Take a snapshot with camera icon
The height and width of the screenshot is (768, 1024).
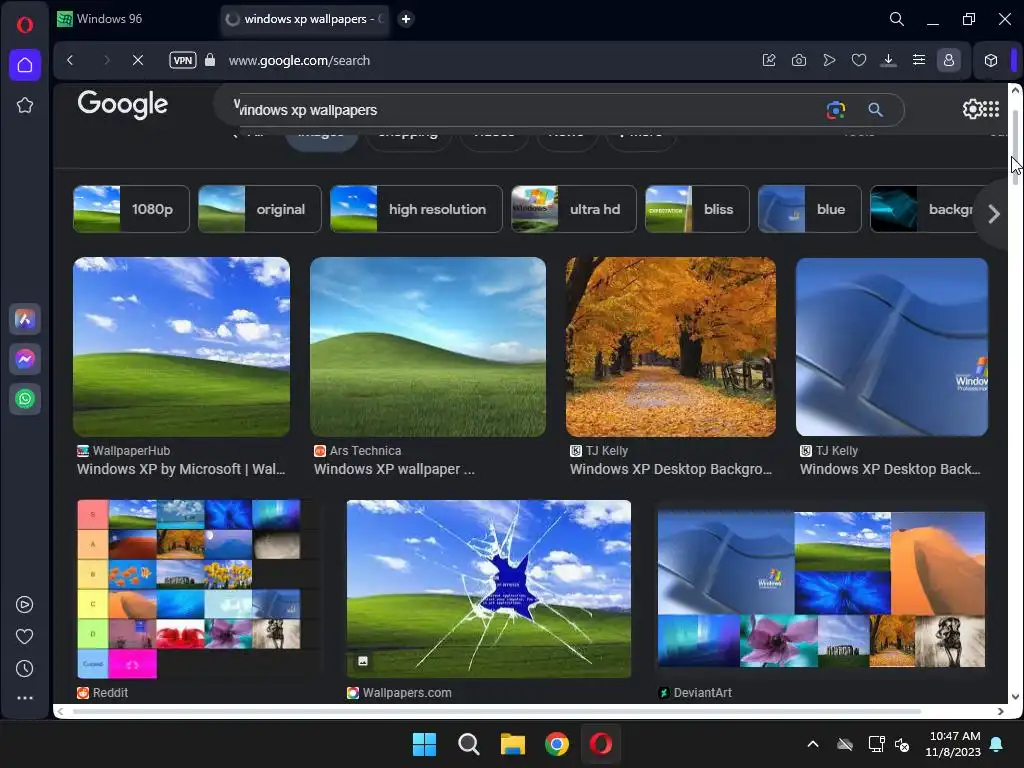799,60
